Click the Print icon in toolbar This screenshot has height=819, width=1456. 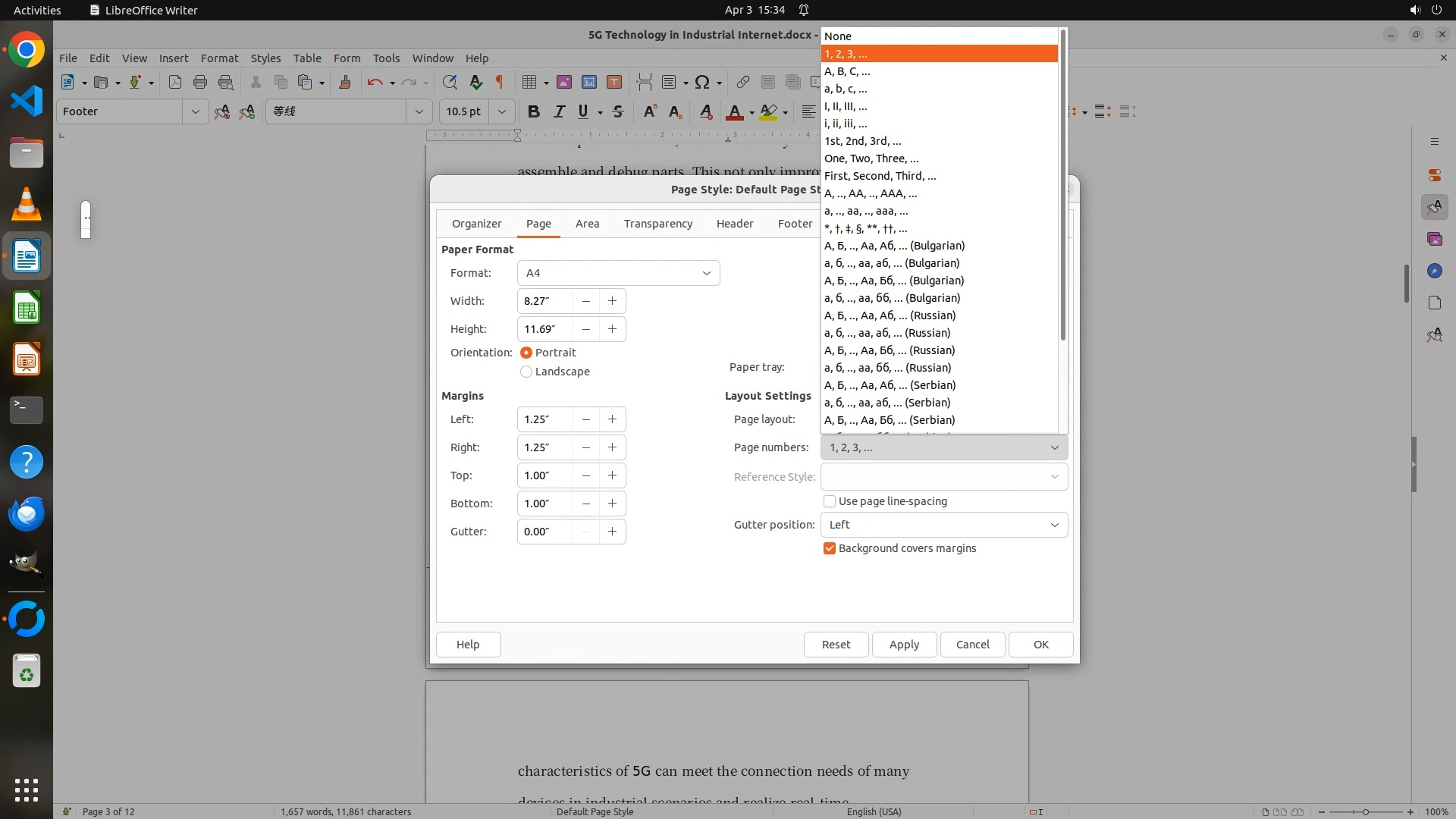point(200,82)
